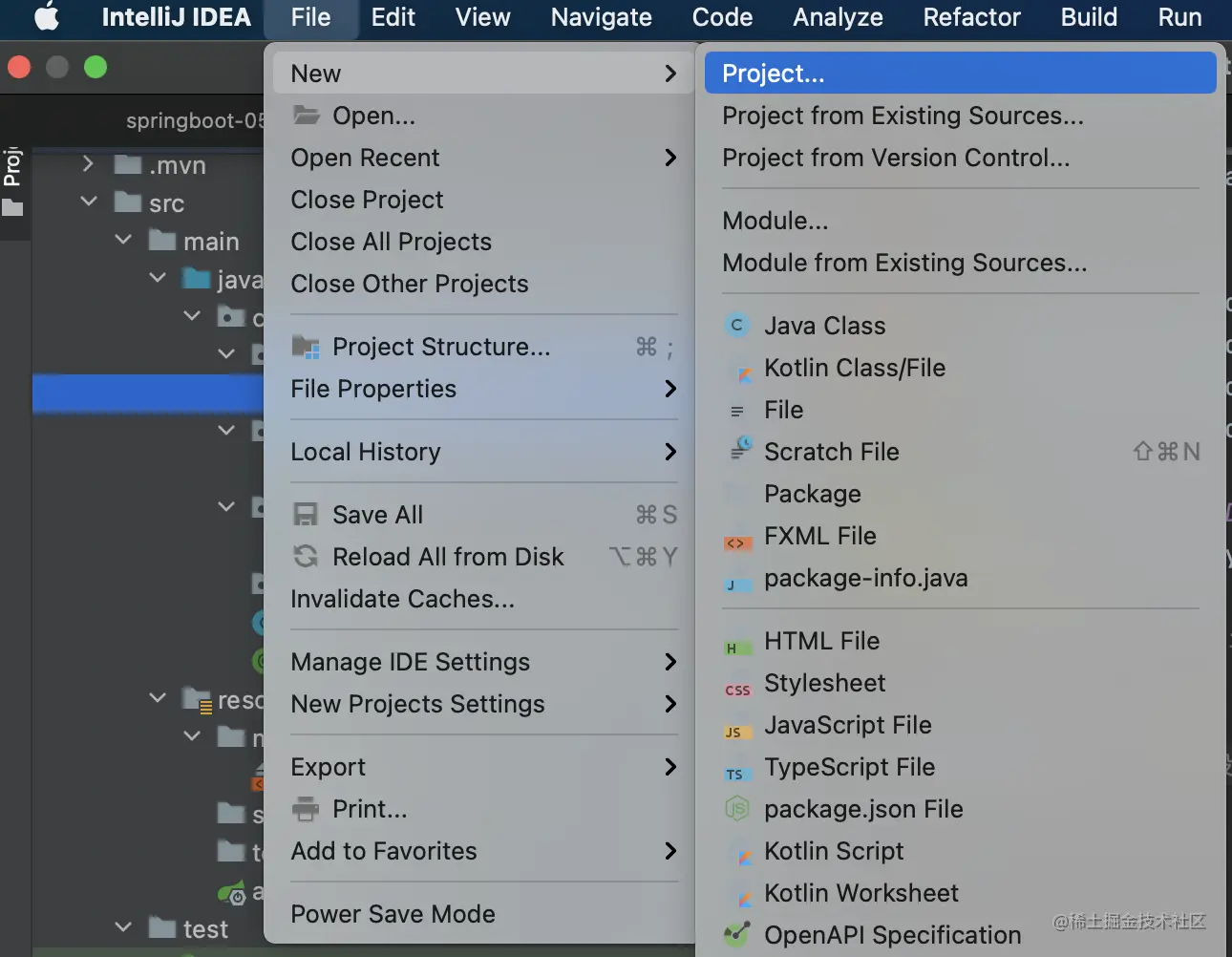The image size is (1232, 957).
Task: Click the OpenAPI Specification icon
Action: [736, 934]
